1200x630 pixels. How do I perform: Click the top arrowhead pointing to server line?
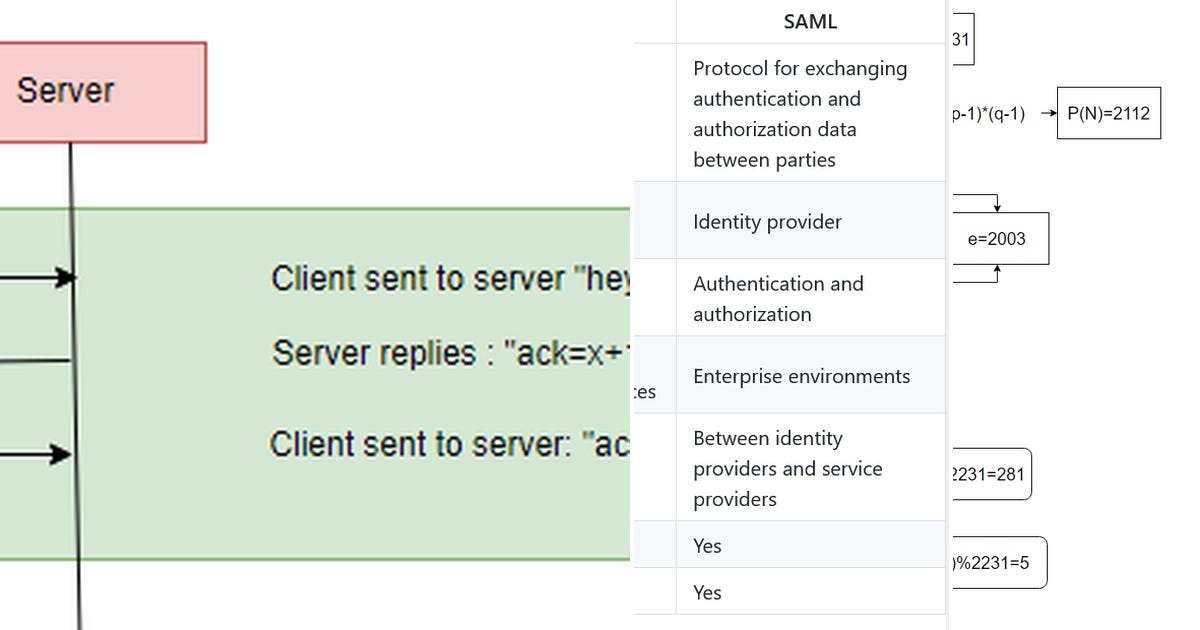click(x=65, y=278)
